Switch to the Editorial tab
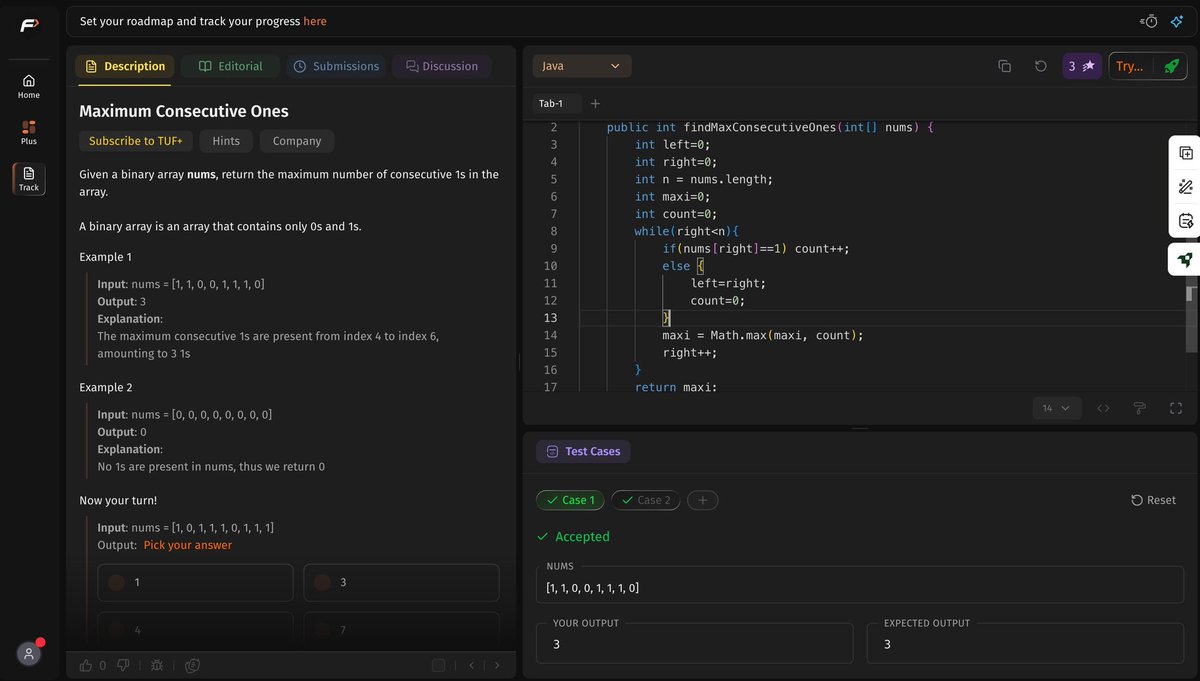Screen dimensions: 1200x681 [231, 66]
